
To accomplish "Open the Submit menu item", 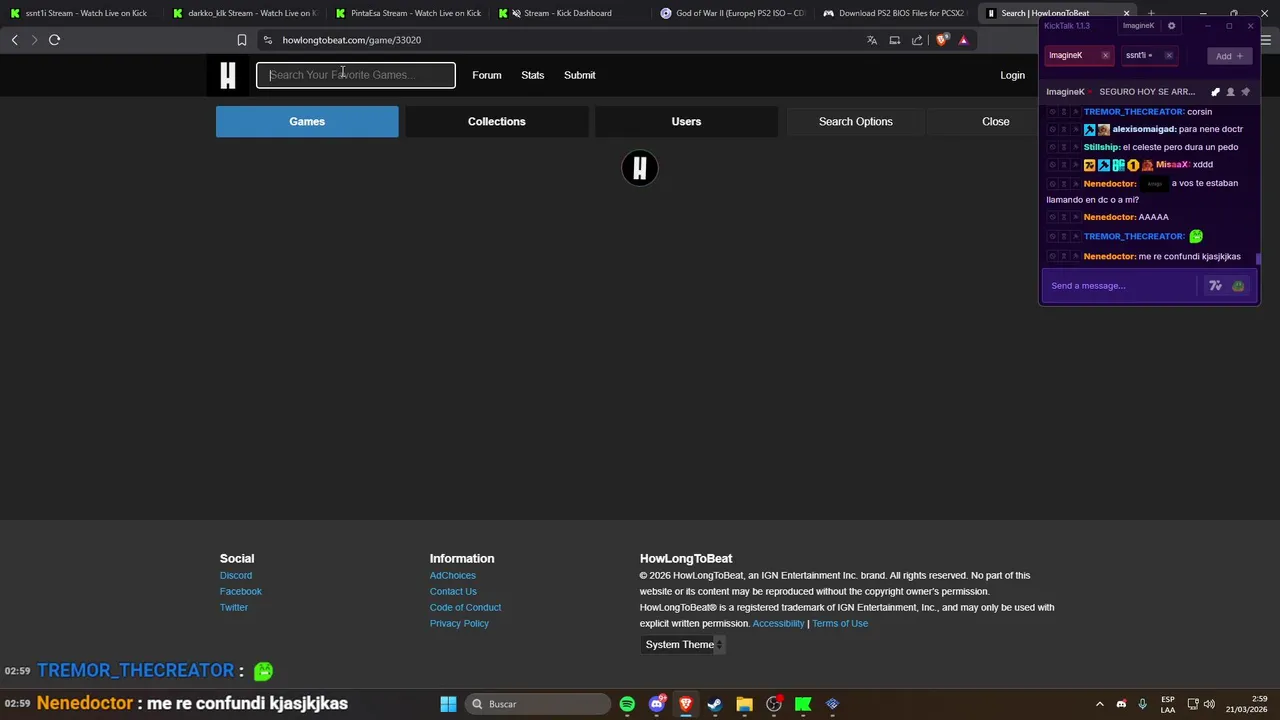I will (x=580, y=75).
